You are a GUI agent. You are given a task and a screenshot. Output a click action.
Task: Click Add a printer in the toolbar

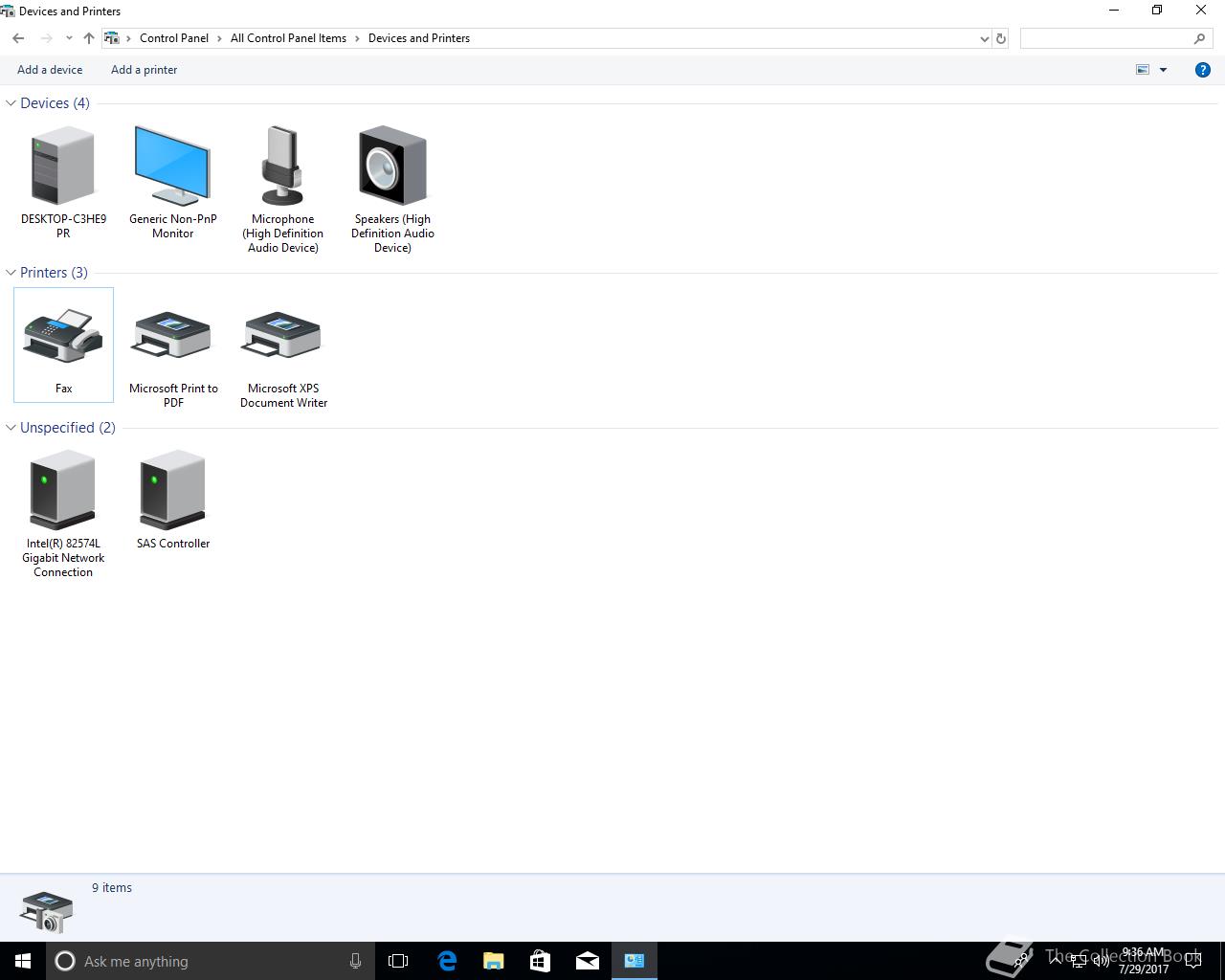coord(144,70)
